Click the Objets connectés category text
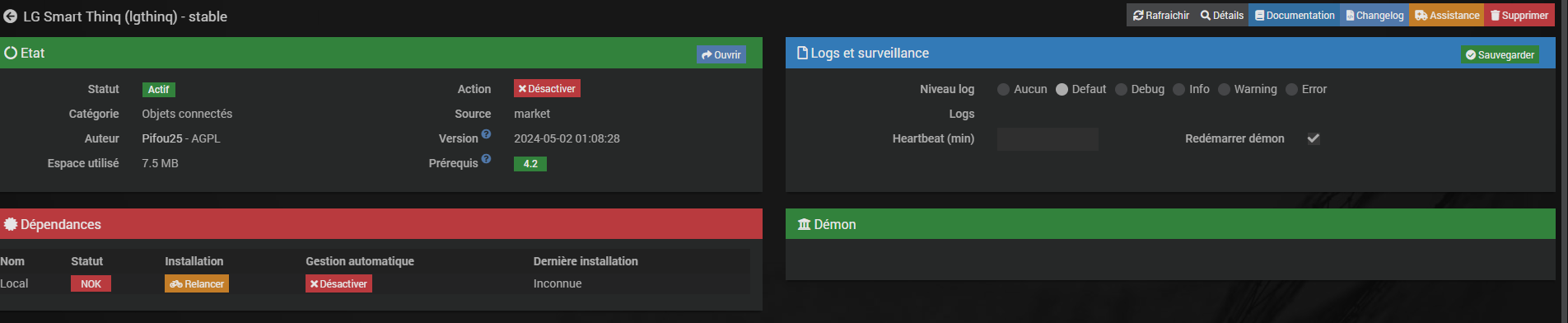 point(187,114)
